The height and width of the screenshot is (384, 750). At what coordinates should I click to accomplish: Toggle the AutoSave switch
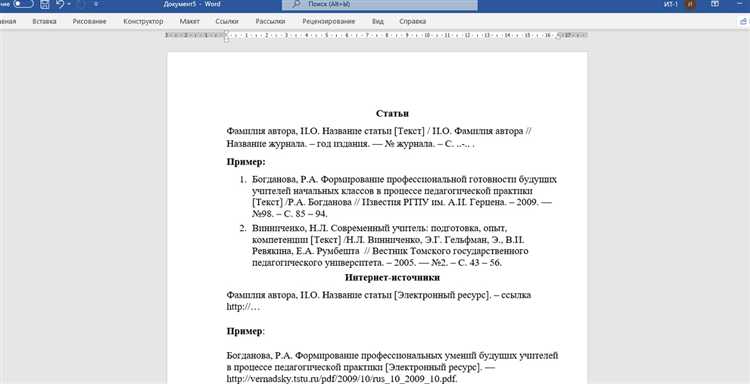[x=23, y=4]
